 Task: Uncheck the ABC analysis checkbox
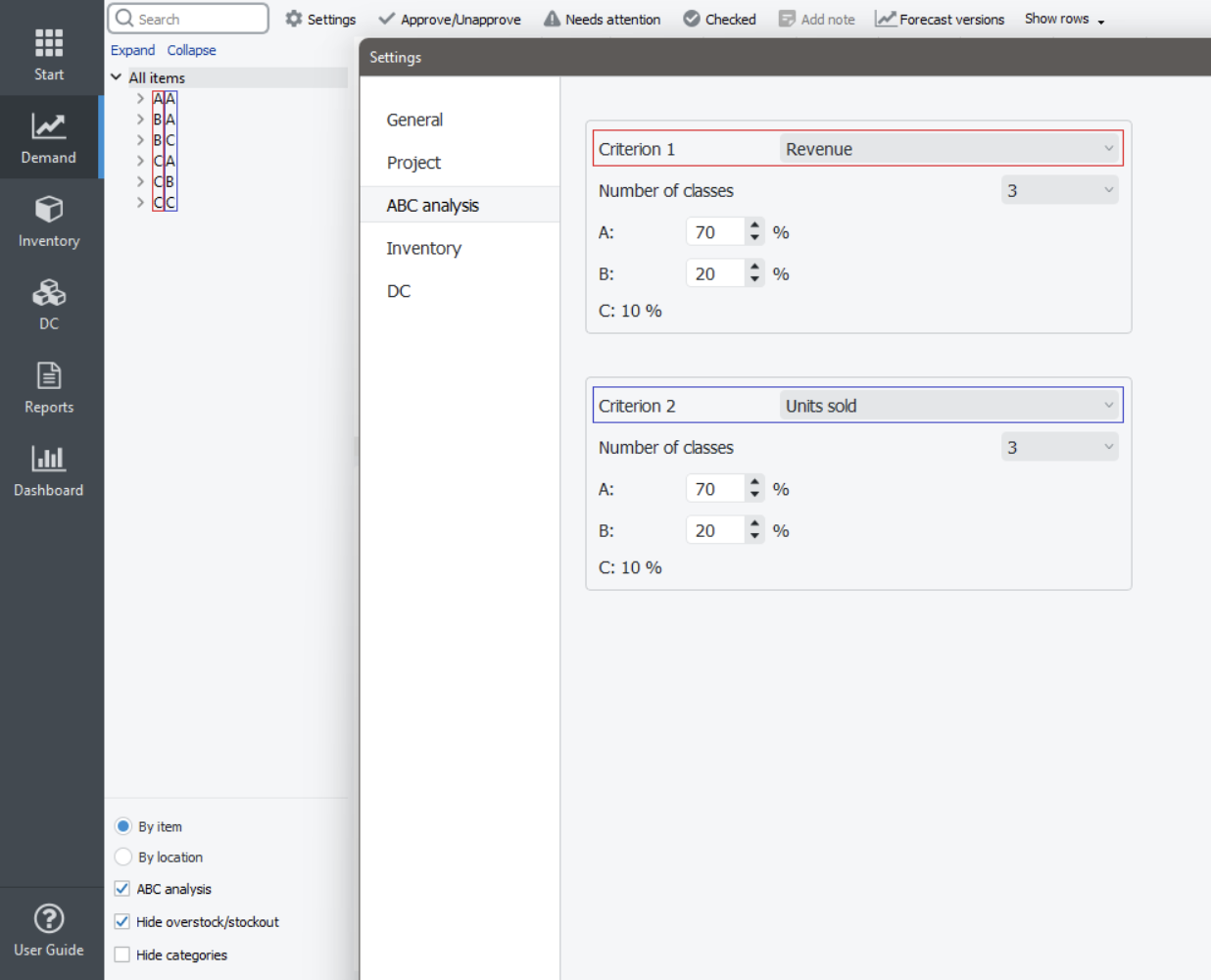122,889
